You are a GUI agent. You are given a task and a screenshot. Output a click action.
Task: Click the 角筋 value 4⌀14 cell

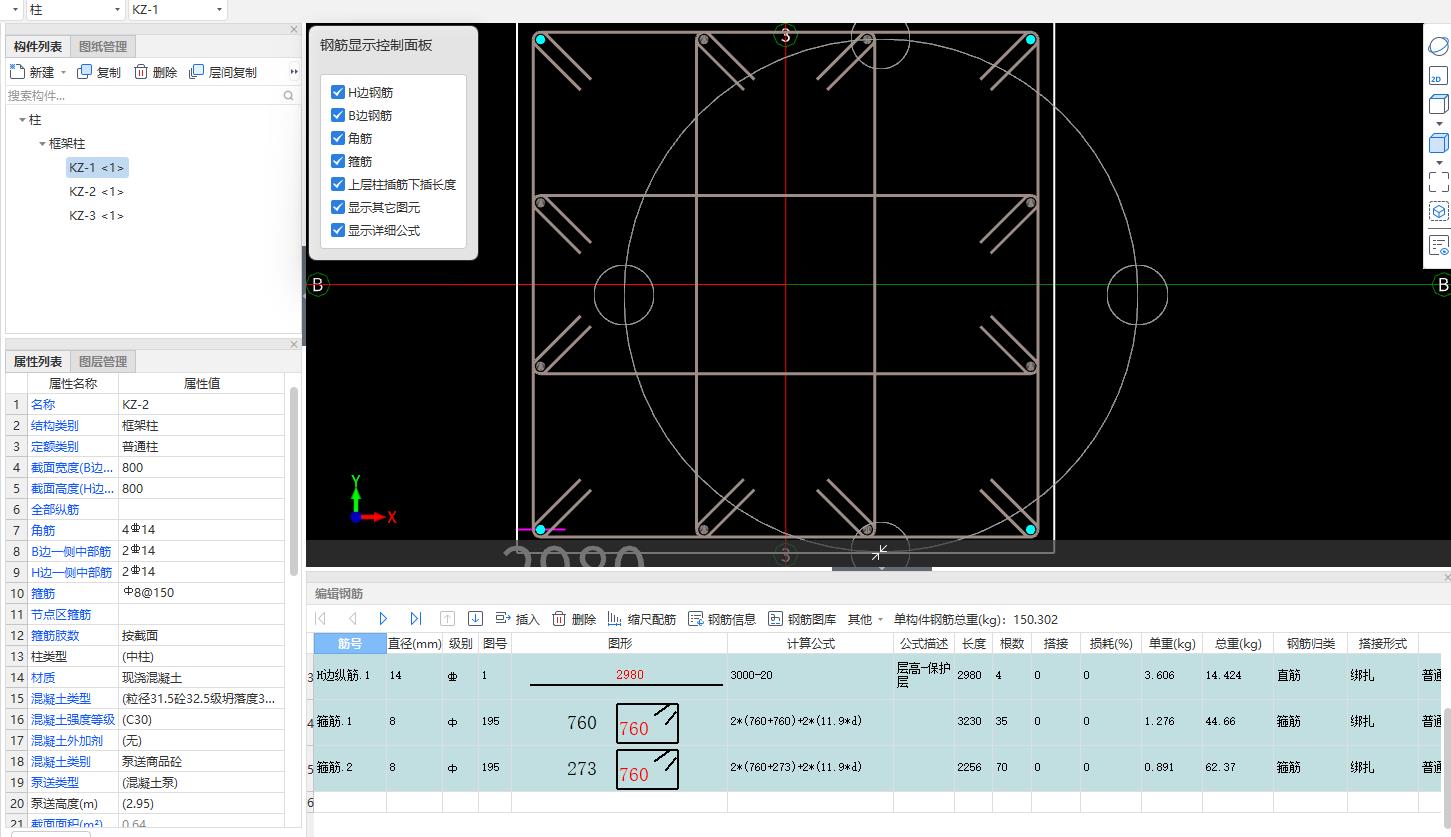[x=201, y=530]
